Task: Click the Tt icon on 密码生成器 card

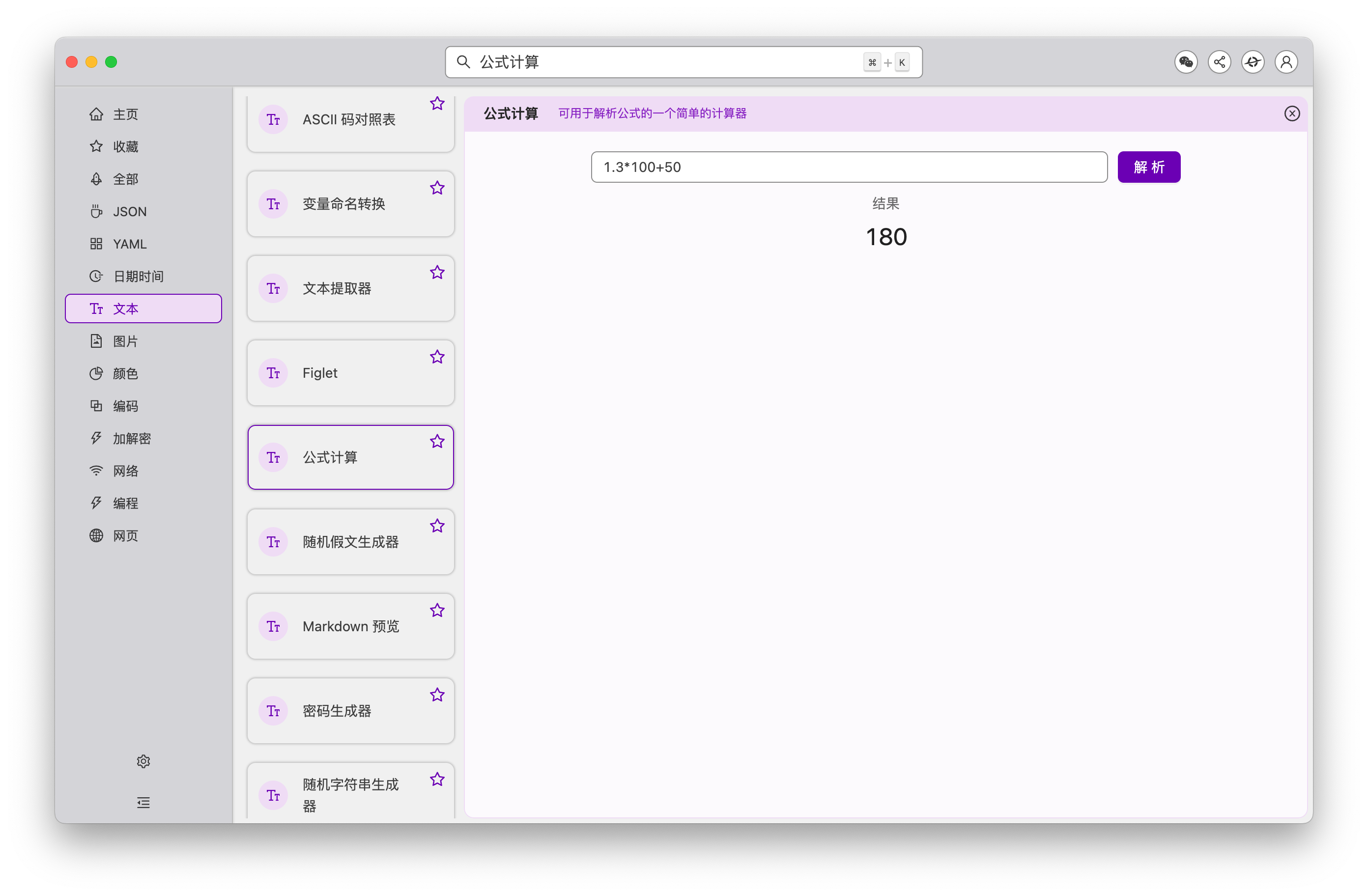Action: pyautogui.click(x=273, y=711)
